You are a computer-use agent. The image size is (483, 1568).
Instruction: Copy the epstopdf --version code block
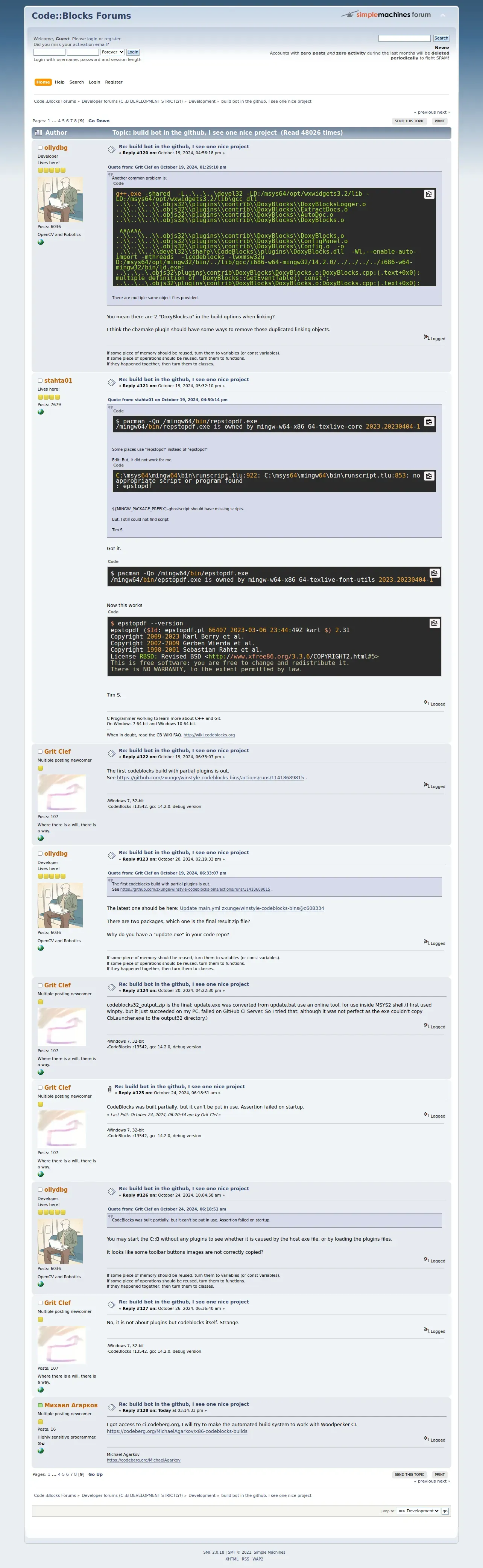tap(434, 623)
